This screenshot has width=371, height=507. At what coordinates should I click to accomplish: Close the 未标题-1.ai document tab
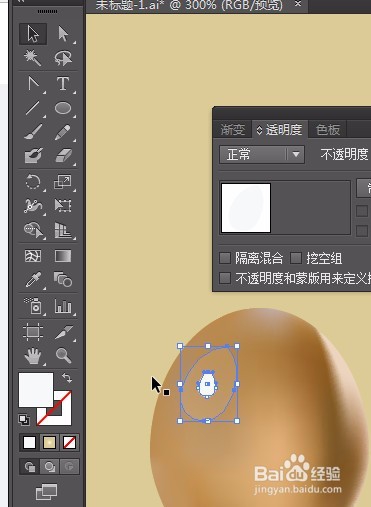(x=298, y=4)
